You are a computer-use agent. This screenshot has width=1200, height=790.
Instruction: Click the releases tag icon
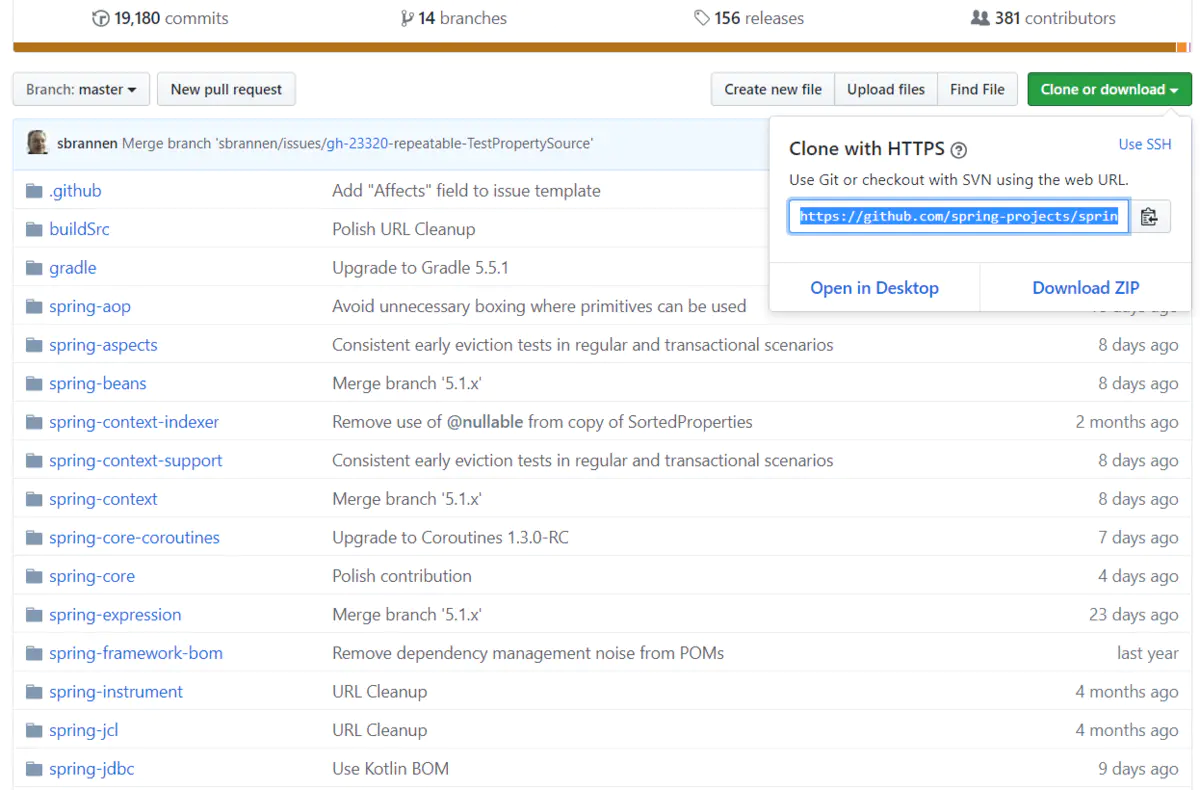tap(702, 18)
